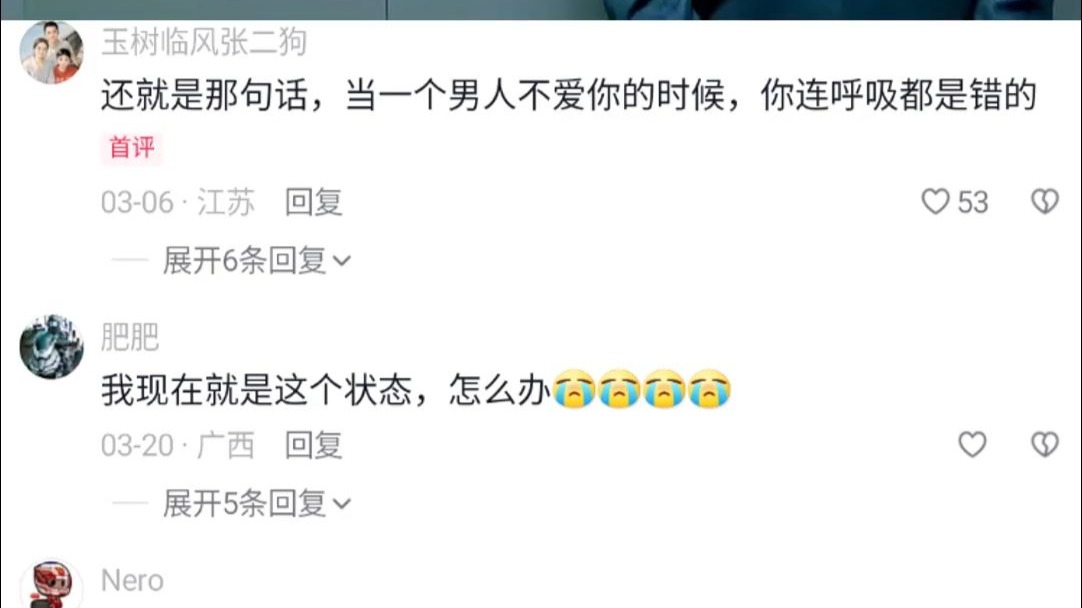Open 玉树临风张二狗's avatar photo
Viewport: 1082px width, 608px height.
tap(52, 52)
